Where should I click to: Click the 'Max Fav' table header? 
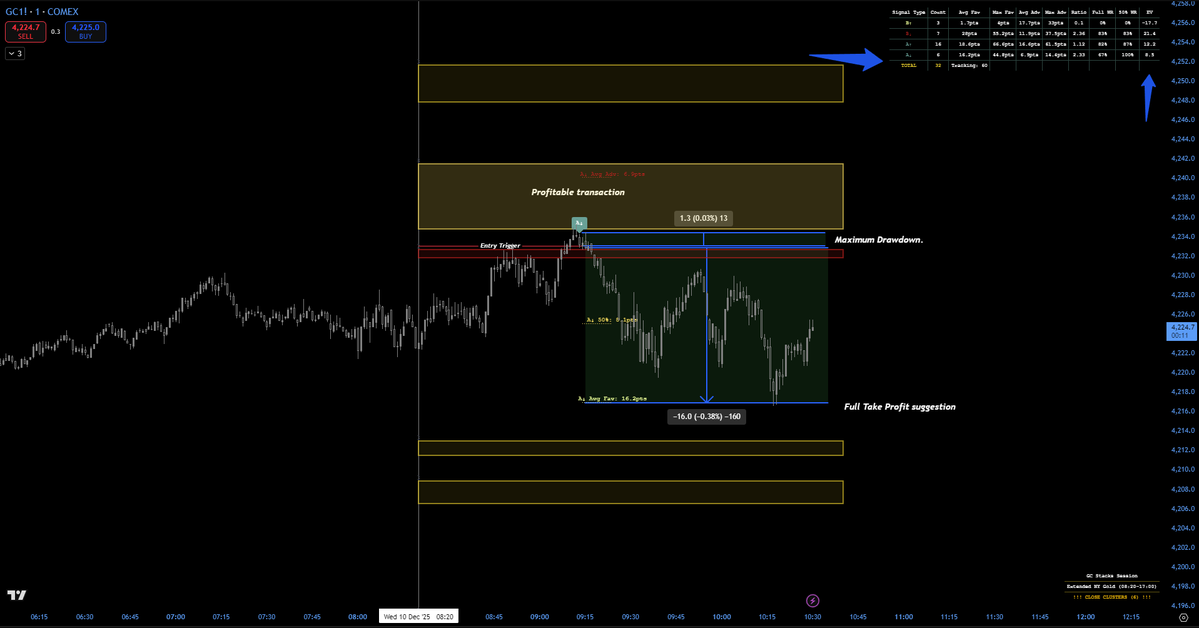(x=1002, y=12)
